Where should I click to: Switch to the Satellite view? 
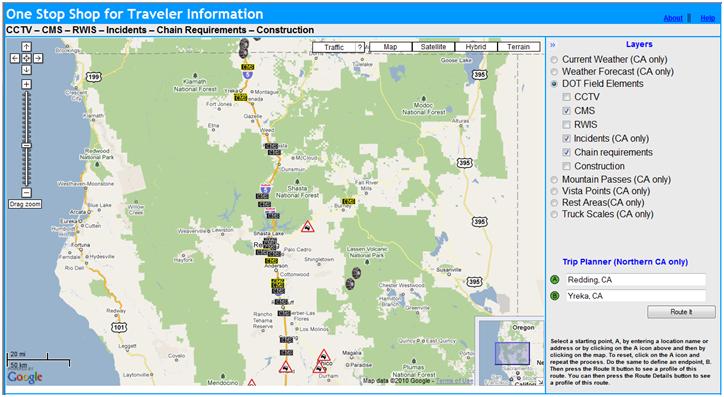(x=433, y=47)
